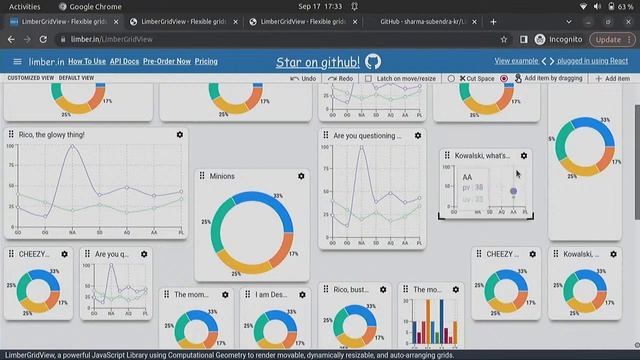Image resolution: width=640 pixels, height=360 pixels.
Task: Open the plugged in using React link
Action: coord(593,61)
